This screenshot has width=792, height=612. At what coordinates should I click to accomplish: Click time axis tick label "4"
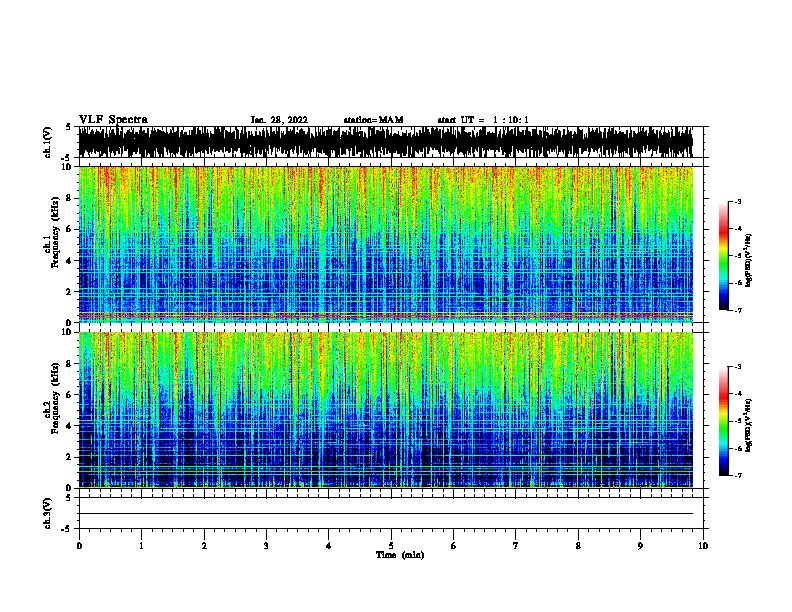329,545
